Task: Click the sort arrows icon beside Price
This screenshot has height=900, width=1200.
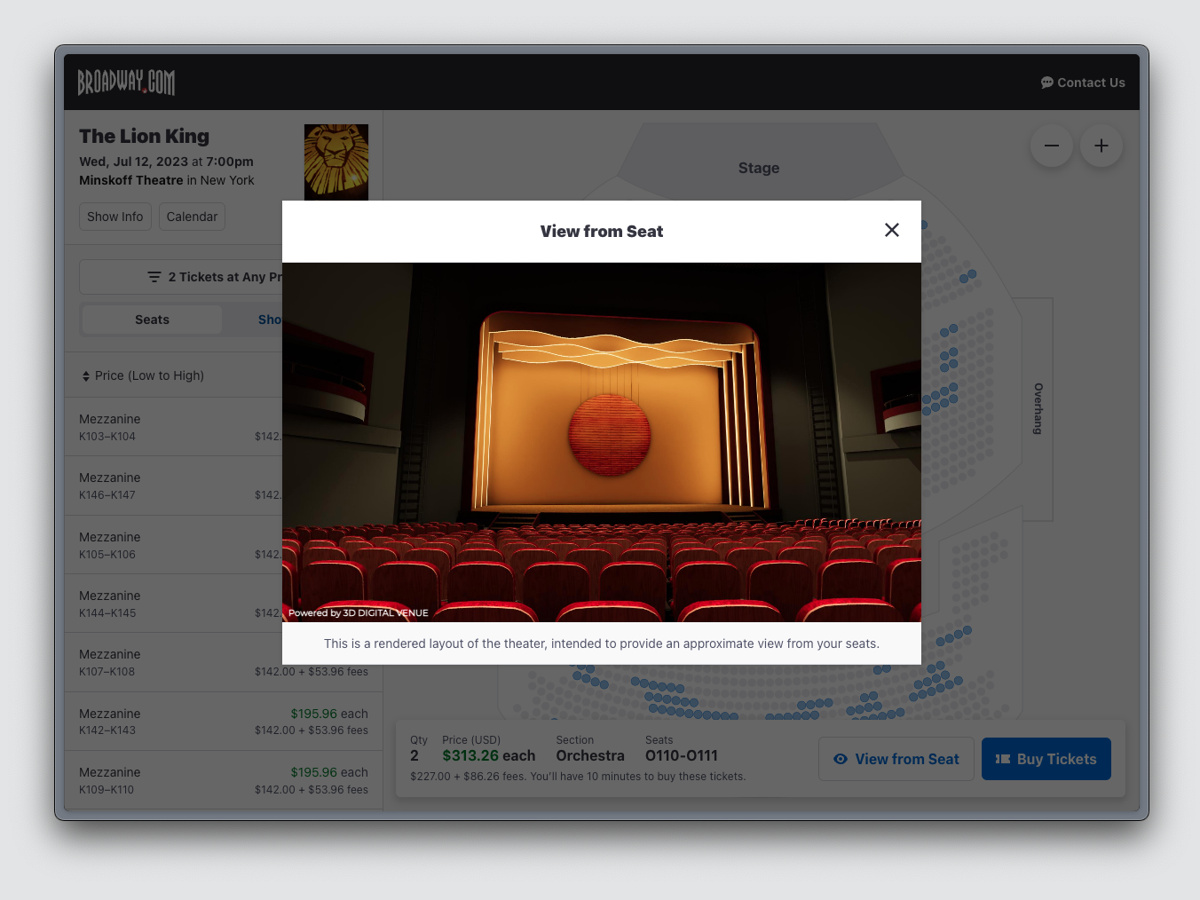Action: (86, 376)
